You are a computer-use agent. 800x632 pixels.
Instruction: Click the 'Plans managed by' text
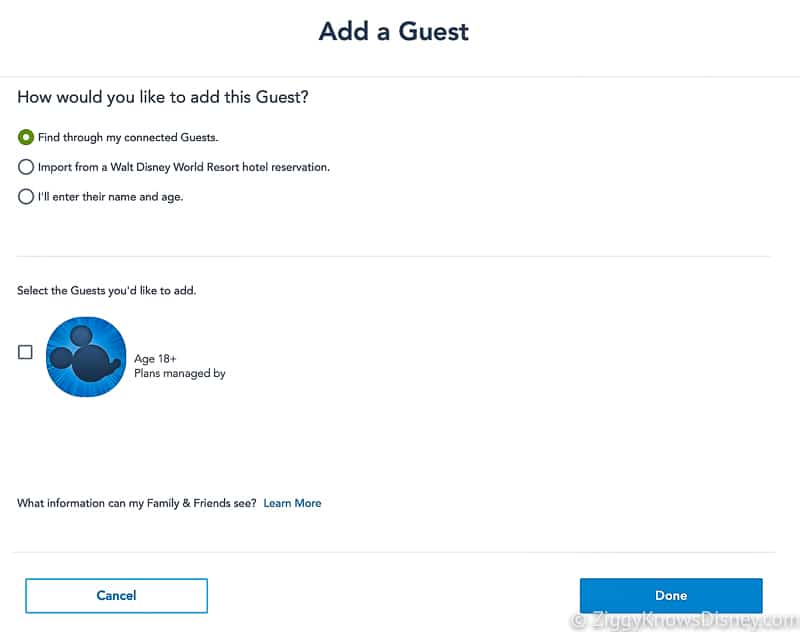point(180,373)
